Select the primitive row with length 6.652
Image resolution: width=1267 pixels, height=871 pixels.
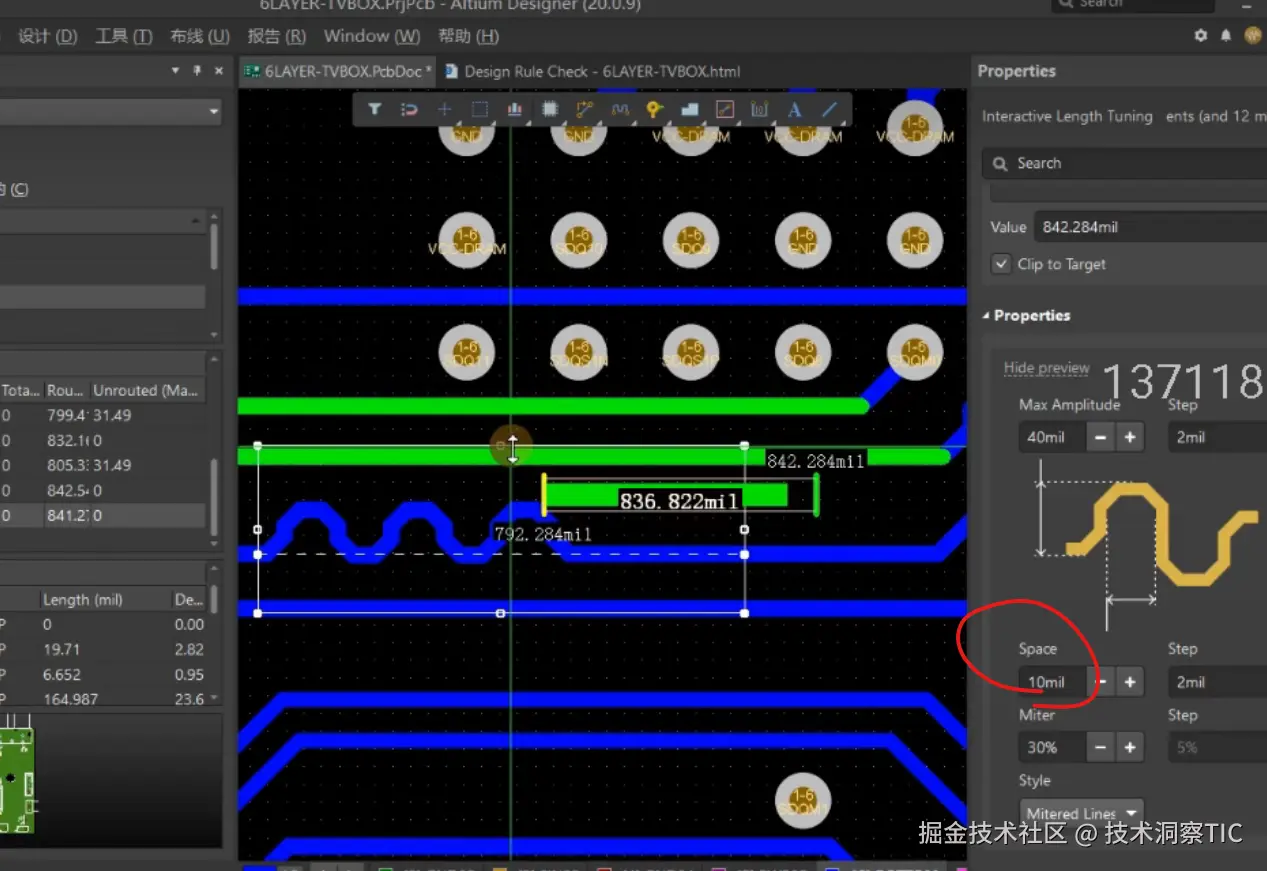tap(102, 674)
